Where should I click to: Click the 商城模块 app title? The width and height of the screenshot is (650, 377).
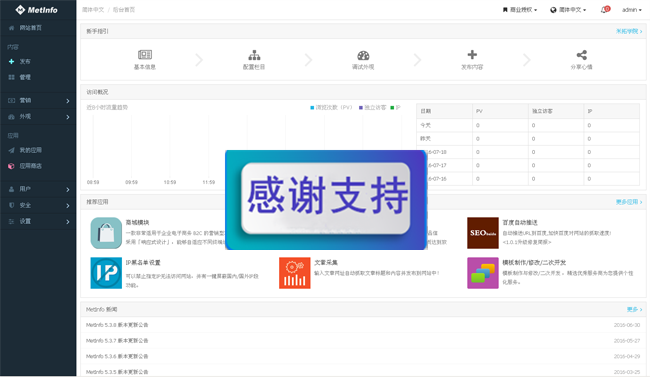click(137, 222)
